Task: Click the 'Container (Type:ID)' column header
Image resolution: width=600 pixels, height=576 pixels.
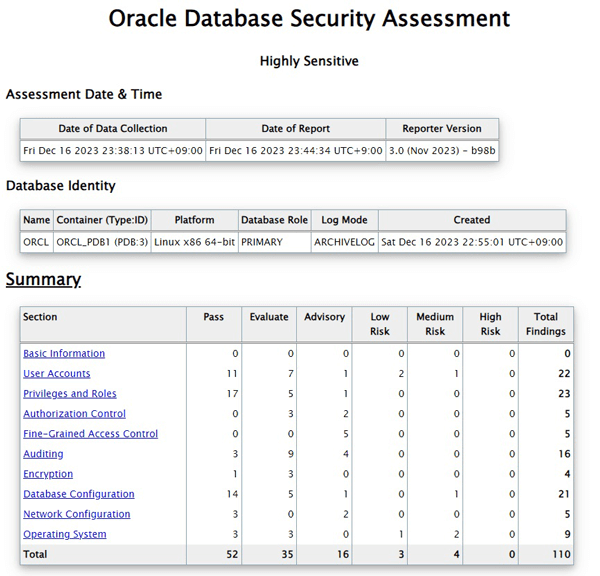Action: [x=102, y=220]
